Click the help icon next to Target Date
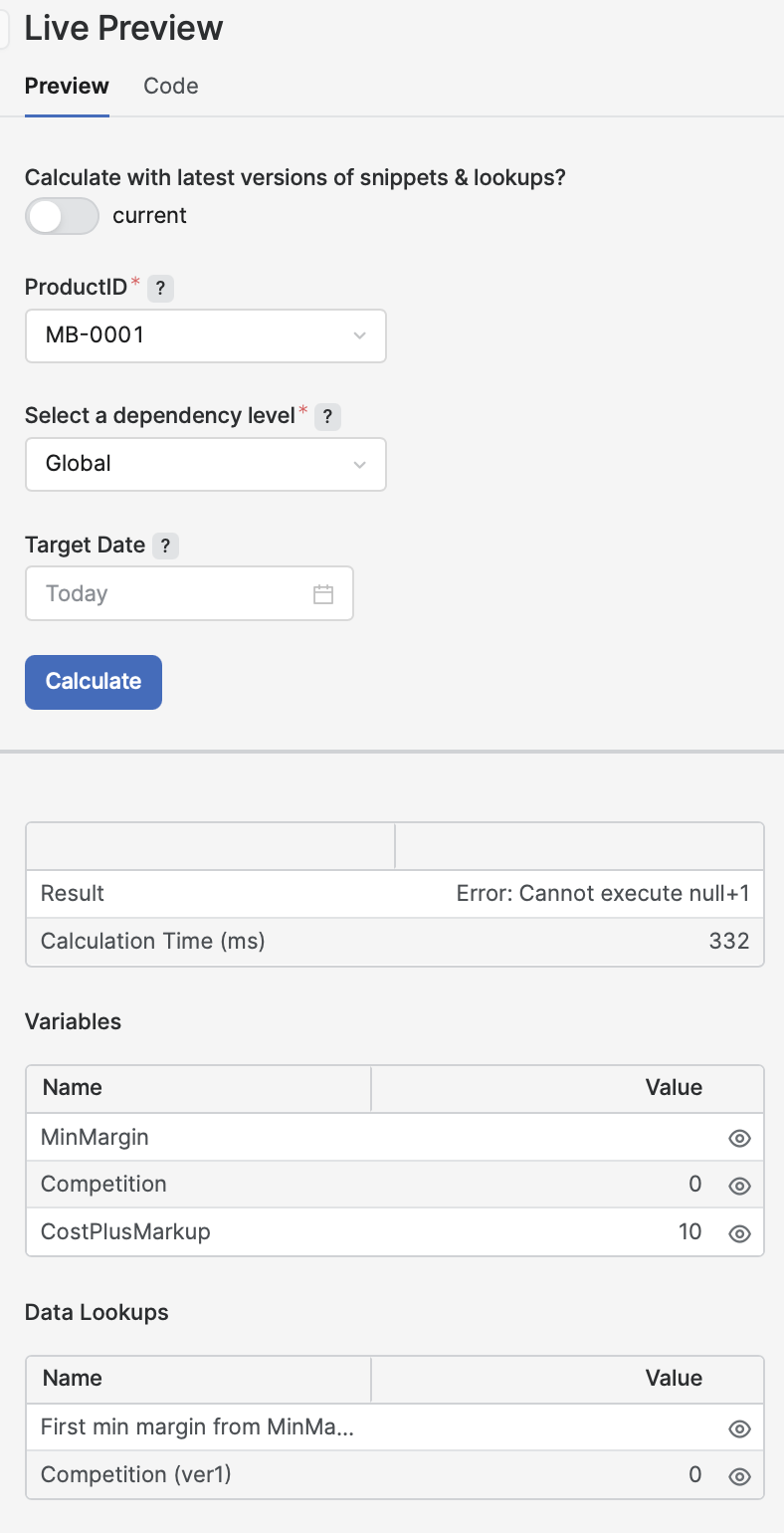This screenshot has height=1533, width=784. (x=166, y=546)
